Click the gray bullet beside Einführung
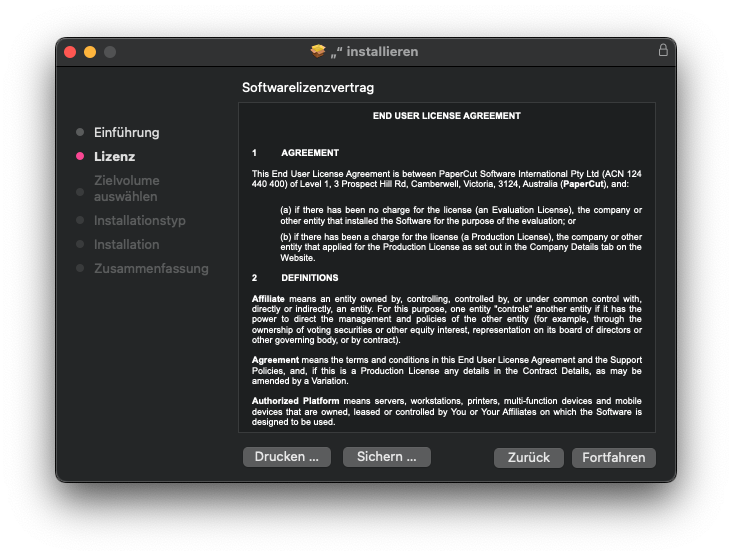 [x=80, y=132]
